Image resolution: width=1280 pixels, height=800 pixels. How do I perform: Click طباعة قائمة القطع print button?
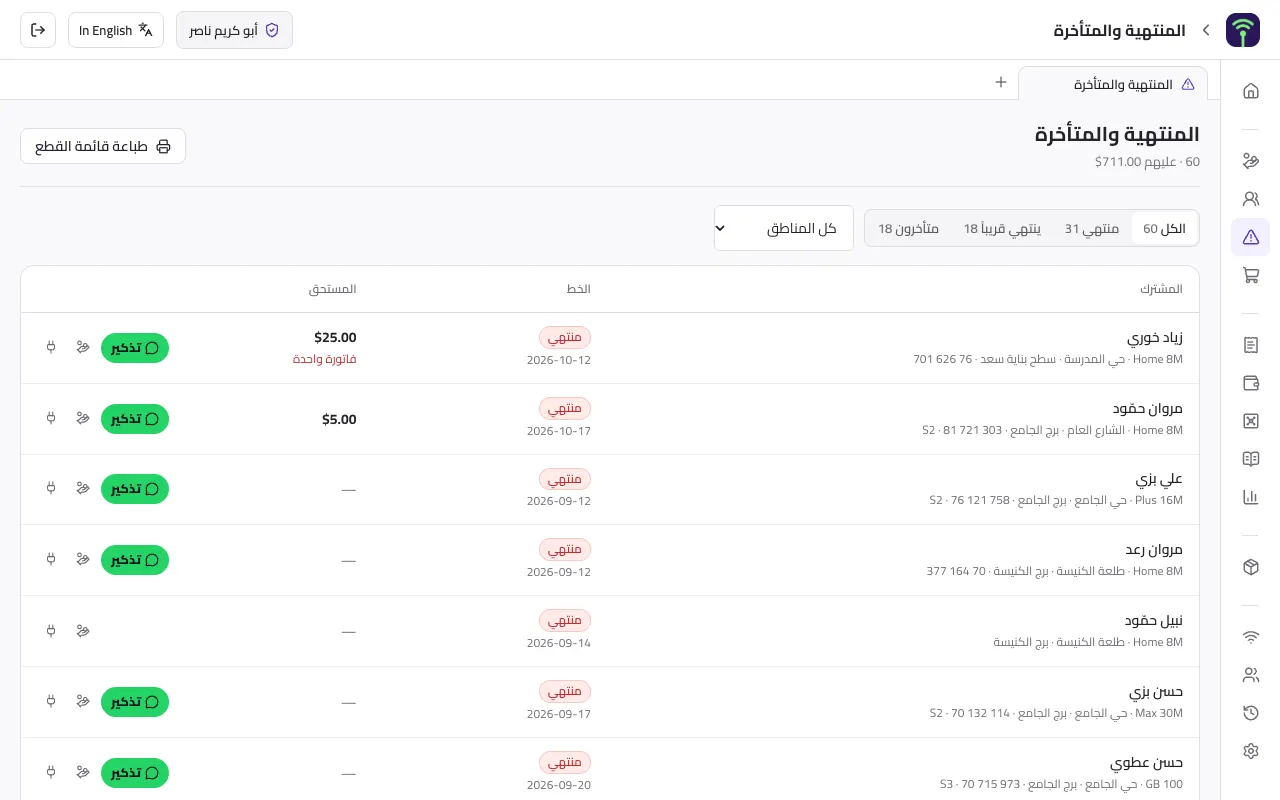103,146
